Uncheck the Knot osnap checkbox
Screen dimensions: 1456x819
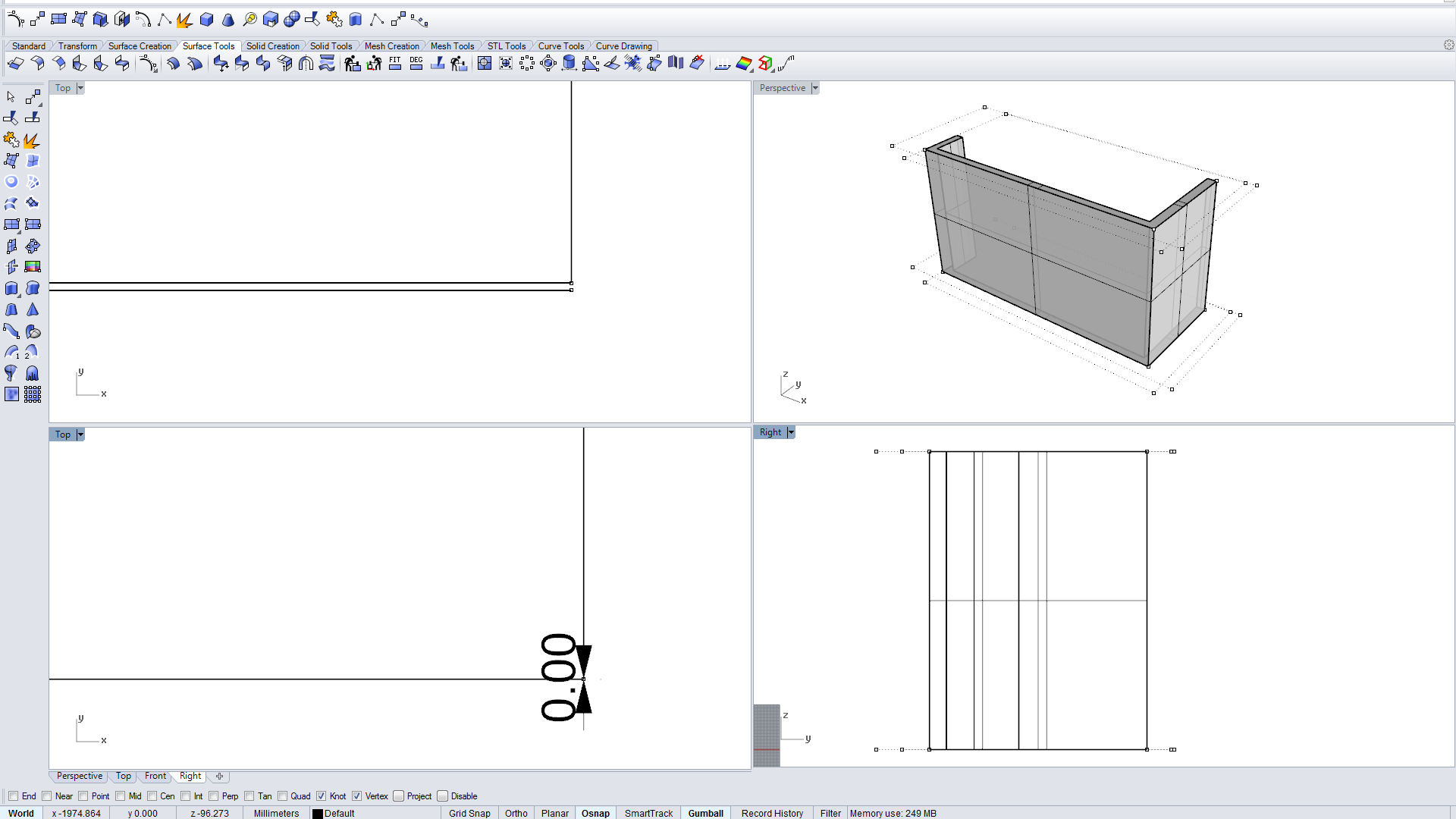[x=322, y=796]
